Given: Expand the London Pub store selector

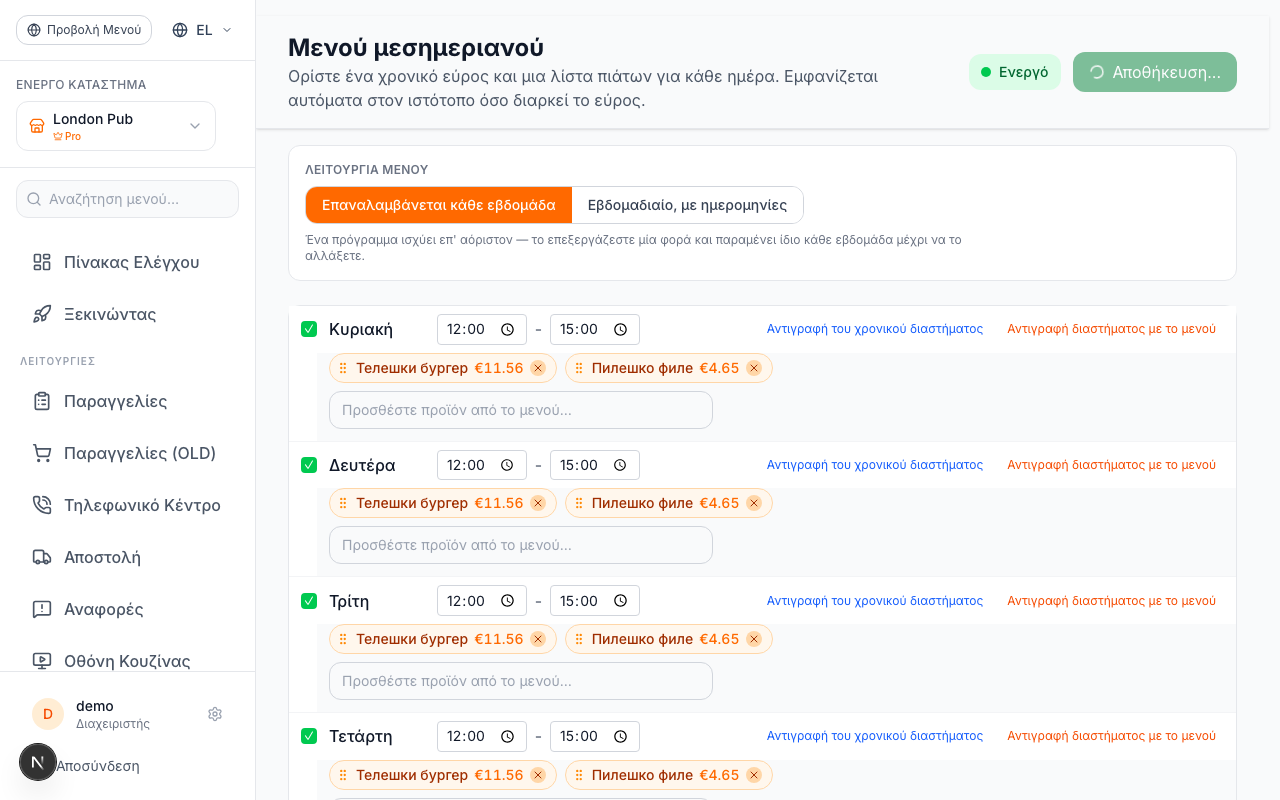Looking at the screenshot, I should (116, 126).
